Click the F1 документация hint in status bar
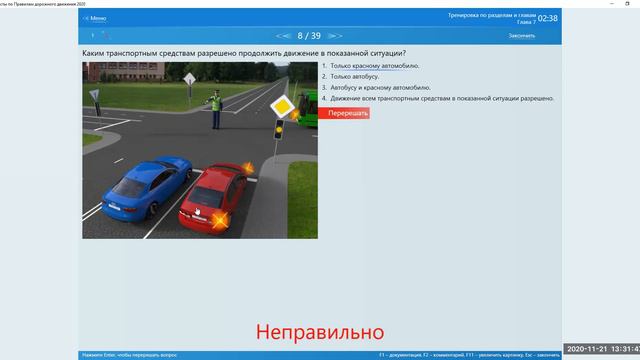This screenshot has width=640, height=360. pyautogui.click(x=400, y=355)
